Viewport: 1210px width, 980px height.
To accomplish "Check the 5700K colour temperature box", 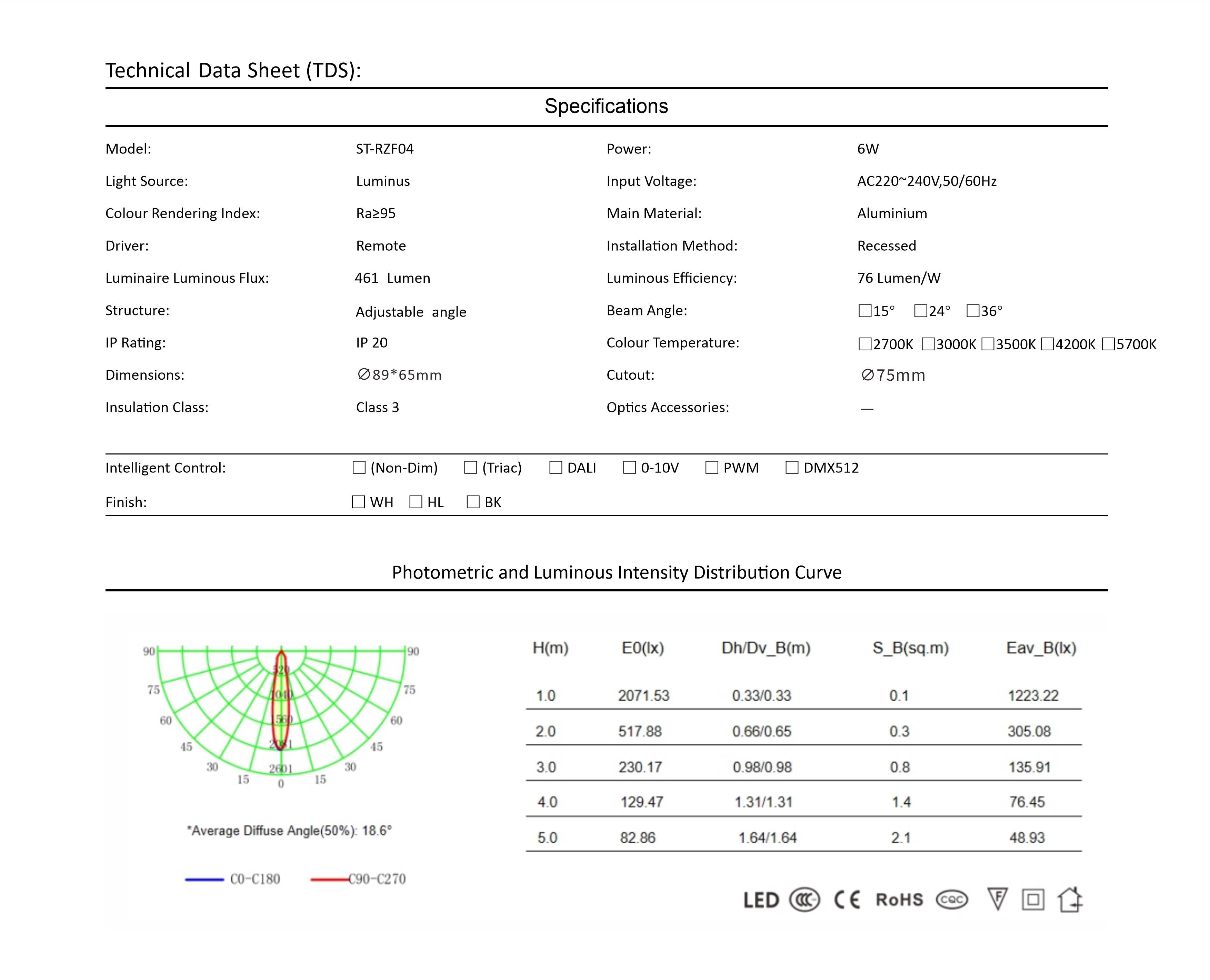I will (1108, 344).
